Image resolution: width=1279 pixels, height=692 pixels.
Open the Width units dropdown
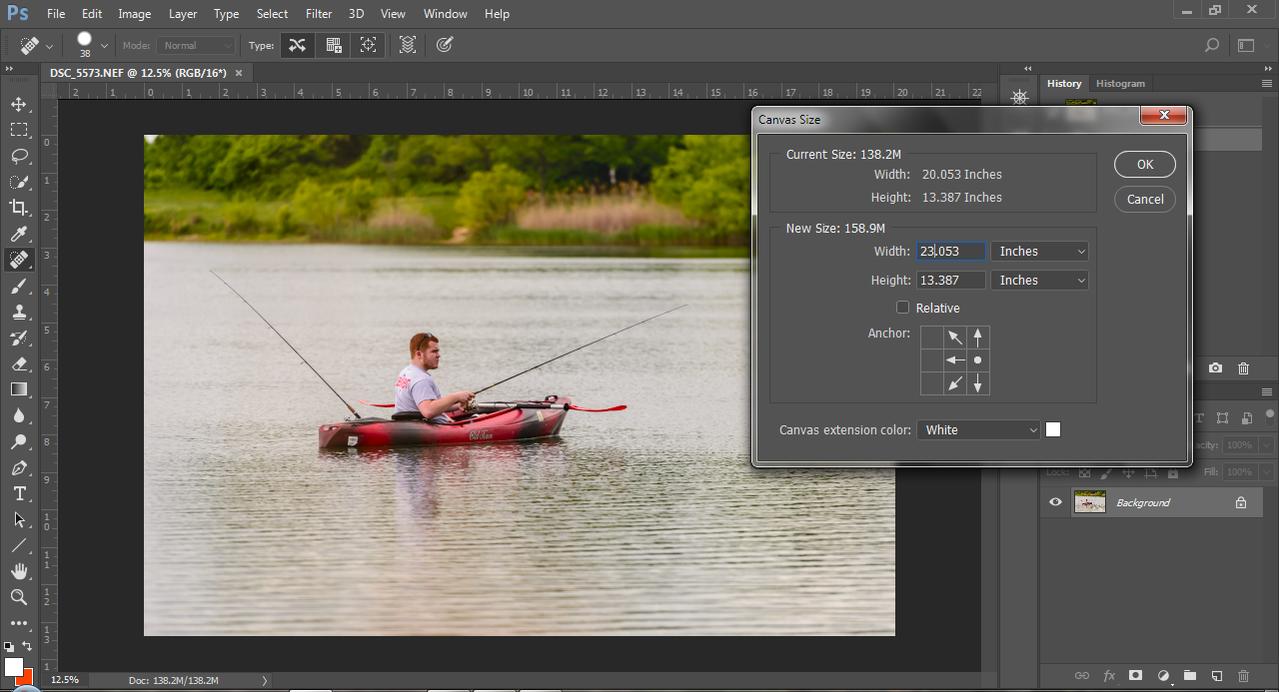tap(1039, 252)
